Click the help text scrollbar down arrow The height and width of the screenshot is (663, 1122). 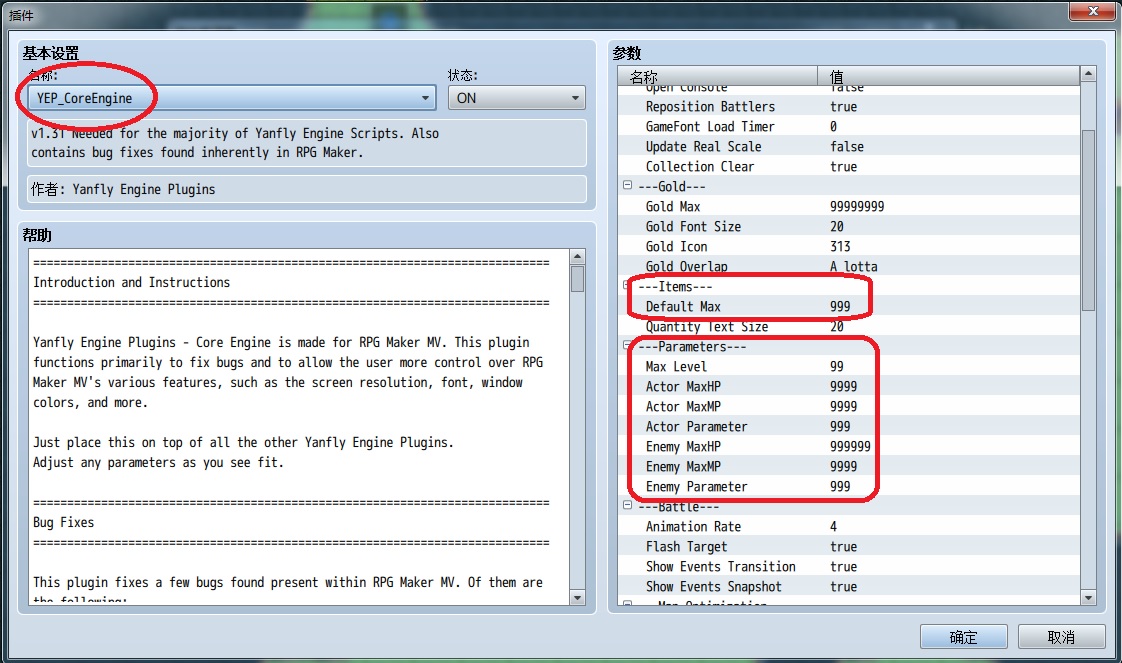point(577,597)
